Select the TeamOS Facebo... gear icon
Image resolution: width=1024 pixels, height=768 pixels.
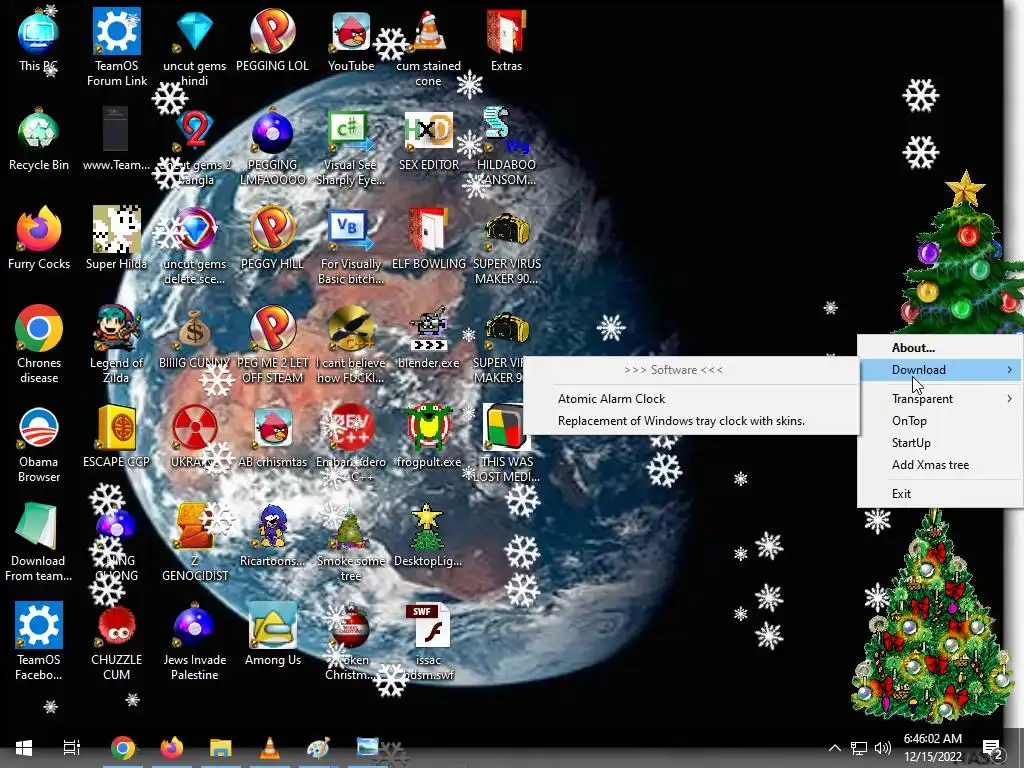point(39,641)
